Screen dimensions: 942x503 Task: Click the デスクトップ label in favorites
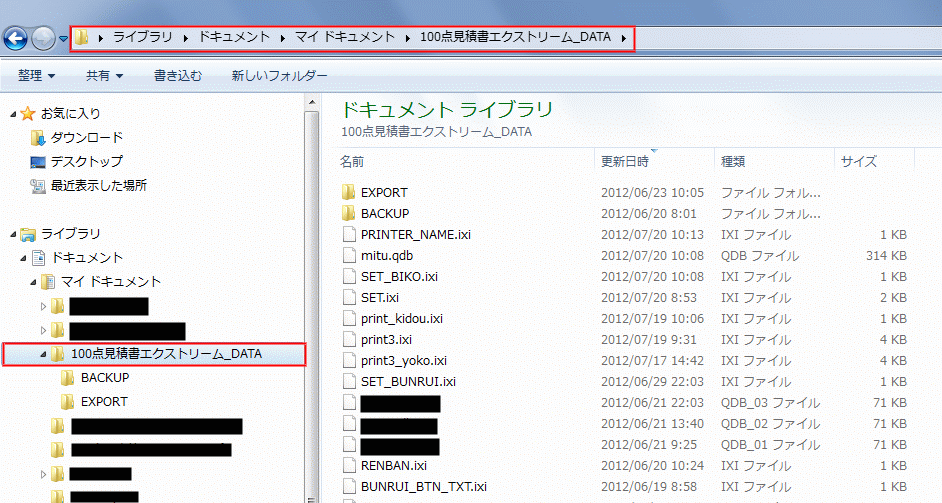(x=87, y=162)
